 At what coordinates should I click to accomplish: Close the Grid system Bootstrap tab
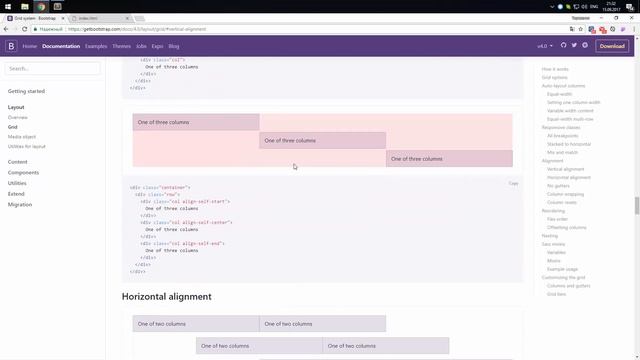pyautogui.click(x=63, y=18)
